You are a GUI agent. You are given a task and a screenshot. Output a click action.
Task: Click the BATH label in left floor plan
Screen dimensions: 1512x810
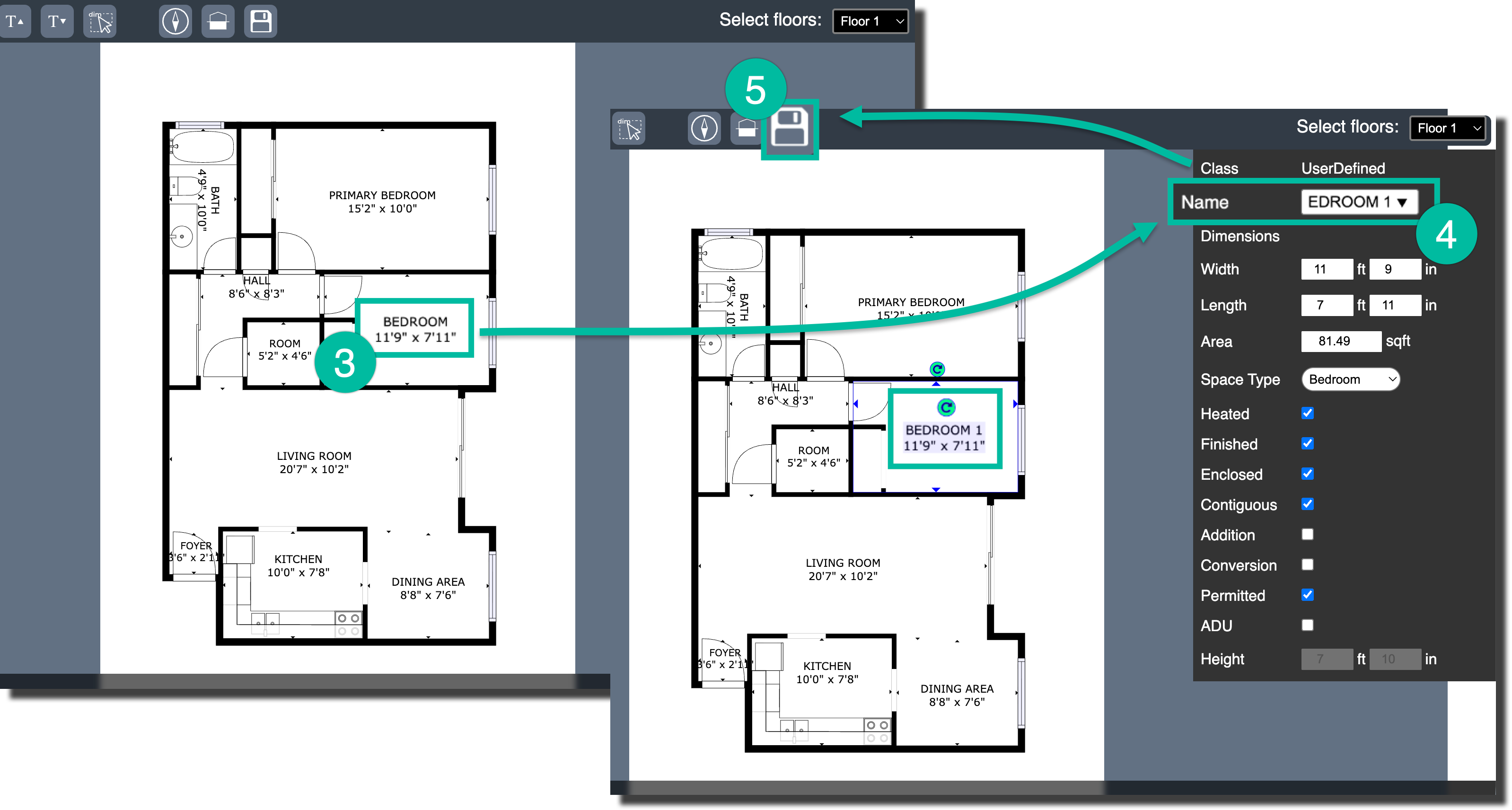[x=209, y=200]
